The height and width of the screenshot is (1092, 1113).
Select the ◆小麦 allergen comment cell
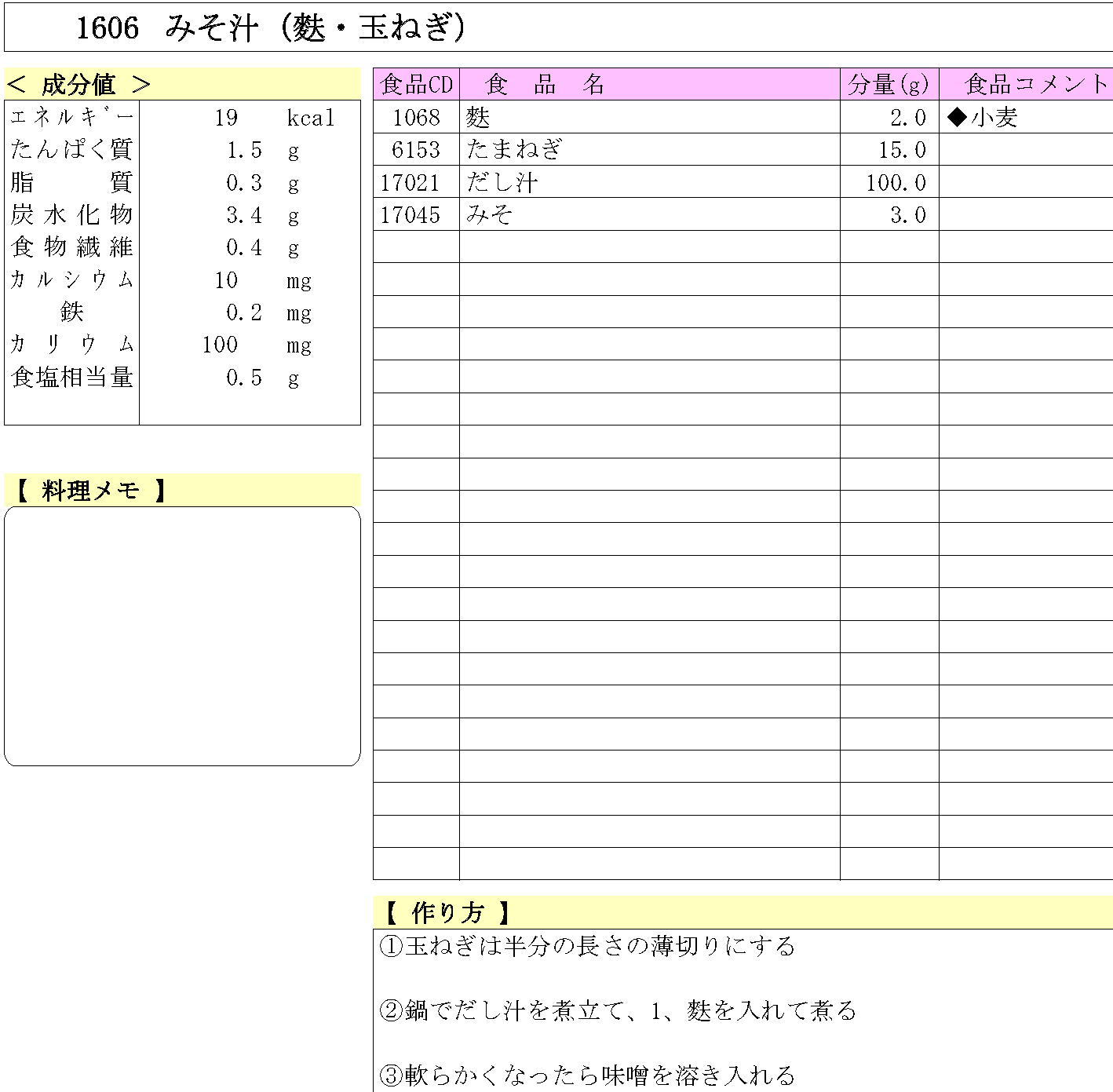983,118
